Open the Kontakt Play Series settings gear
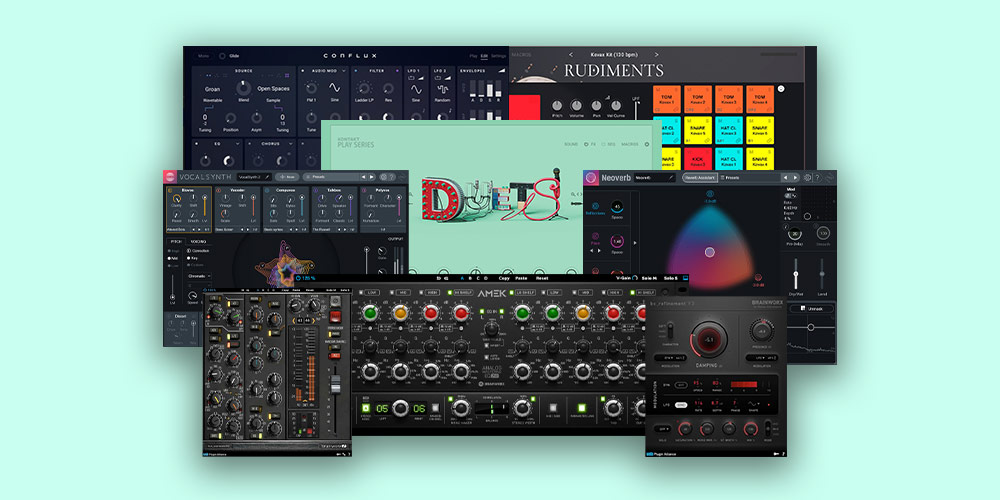Screen dimensions: 1000x500 pos(646,145)
